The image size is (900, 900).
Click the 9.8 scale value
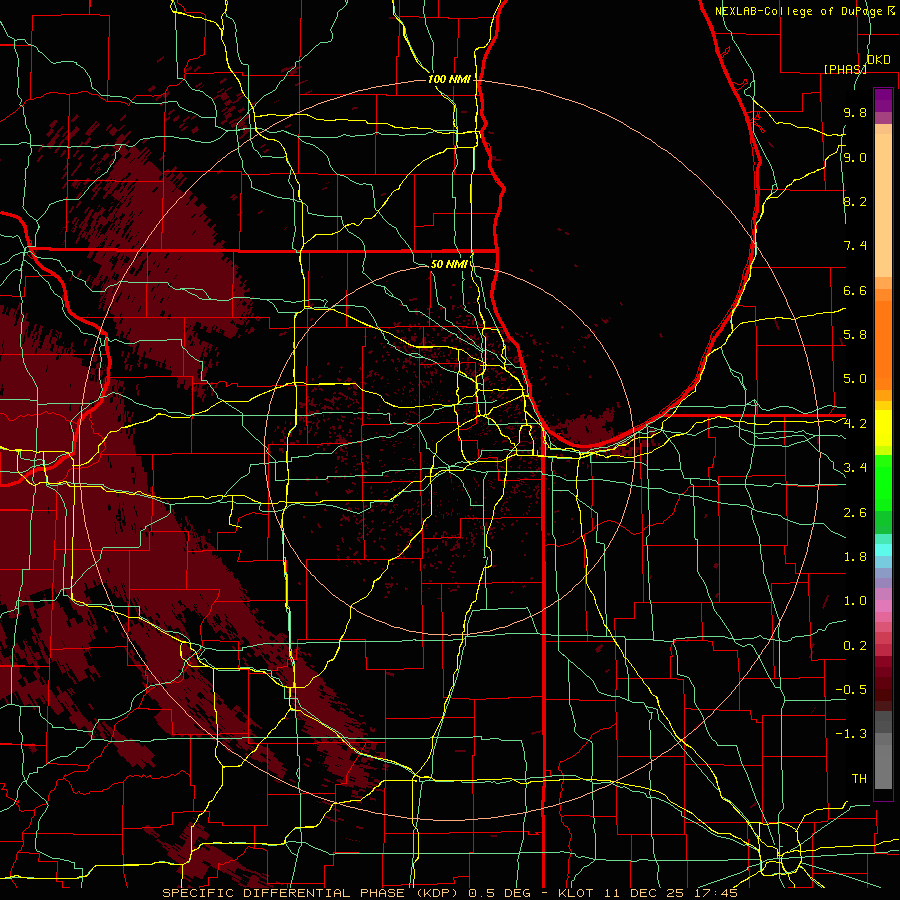pyautogui.click(x=855, y=112)
